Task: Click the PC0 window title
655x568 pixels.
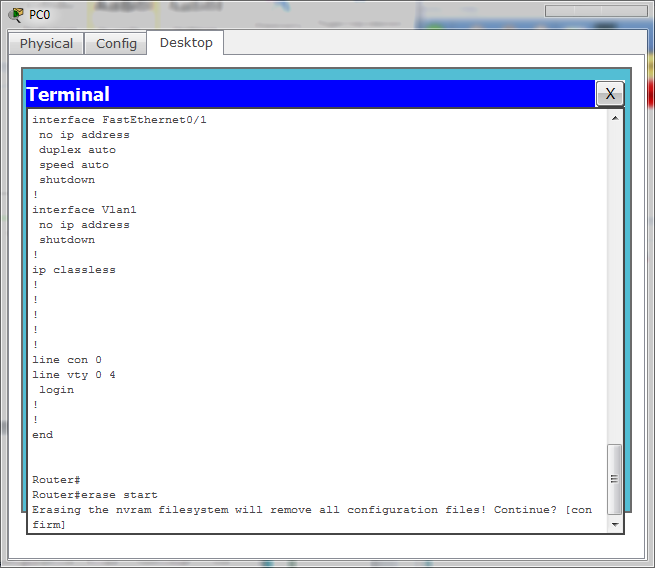Action: [39, 15]
